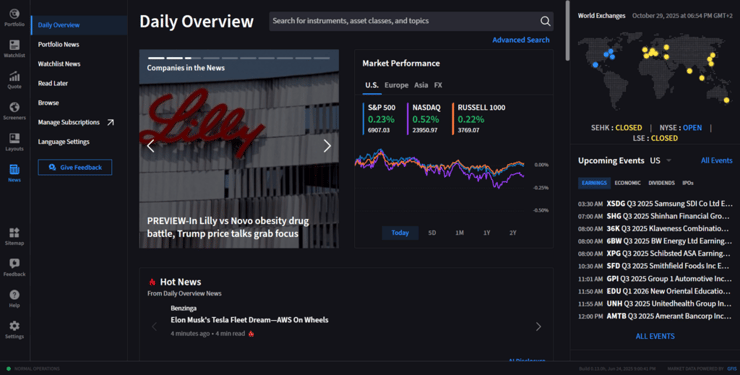Screen dimensions: 740x375
Task: Click the ALL EVENTS link below events list
Action: 655,336
